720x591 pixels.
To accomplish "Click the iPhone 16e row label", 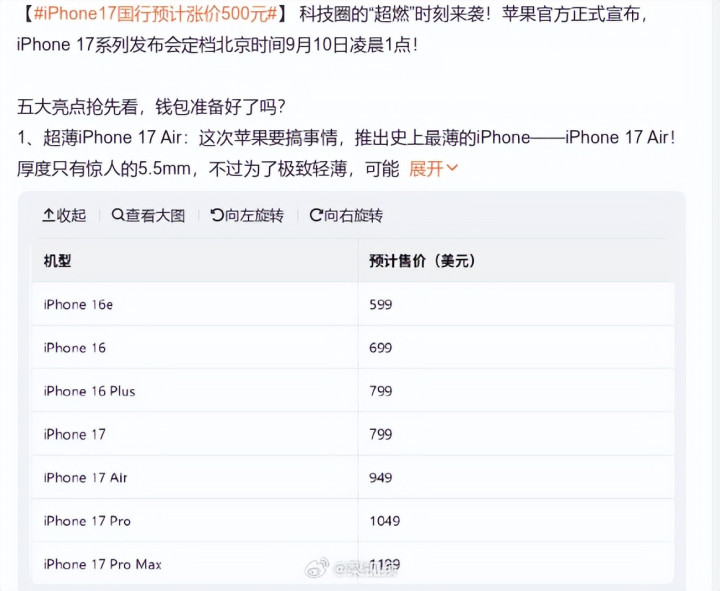I will (78, 304).
